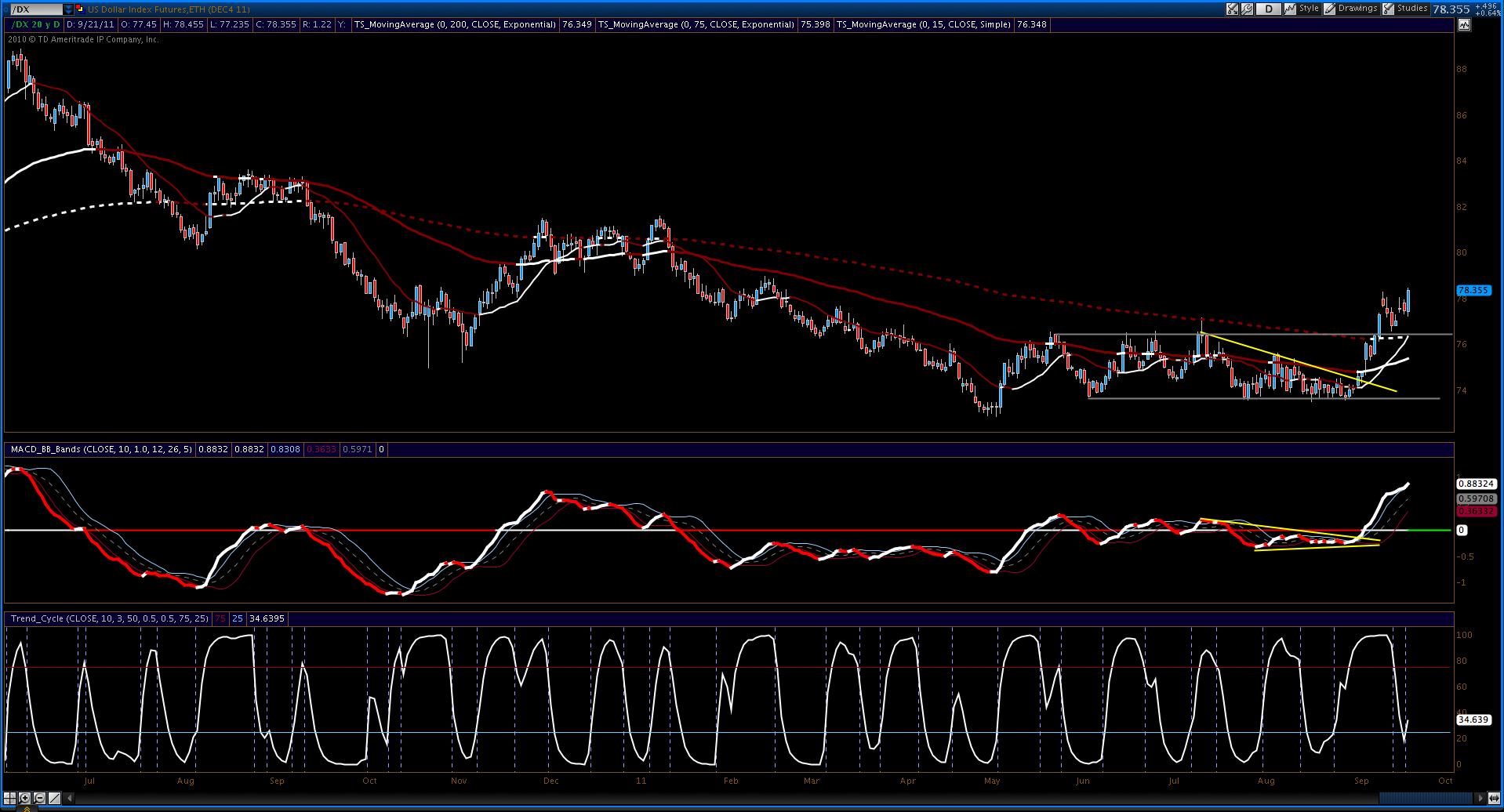Click the C: 78.355 close readout

click(x=276, y=24)
